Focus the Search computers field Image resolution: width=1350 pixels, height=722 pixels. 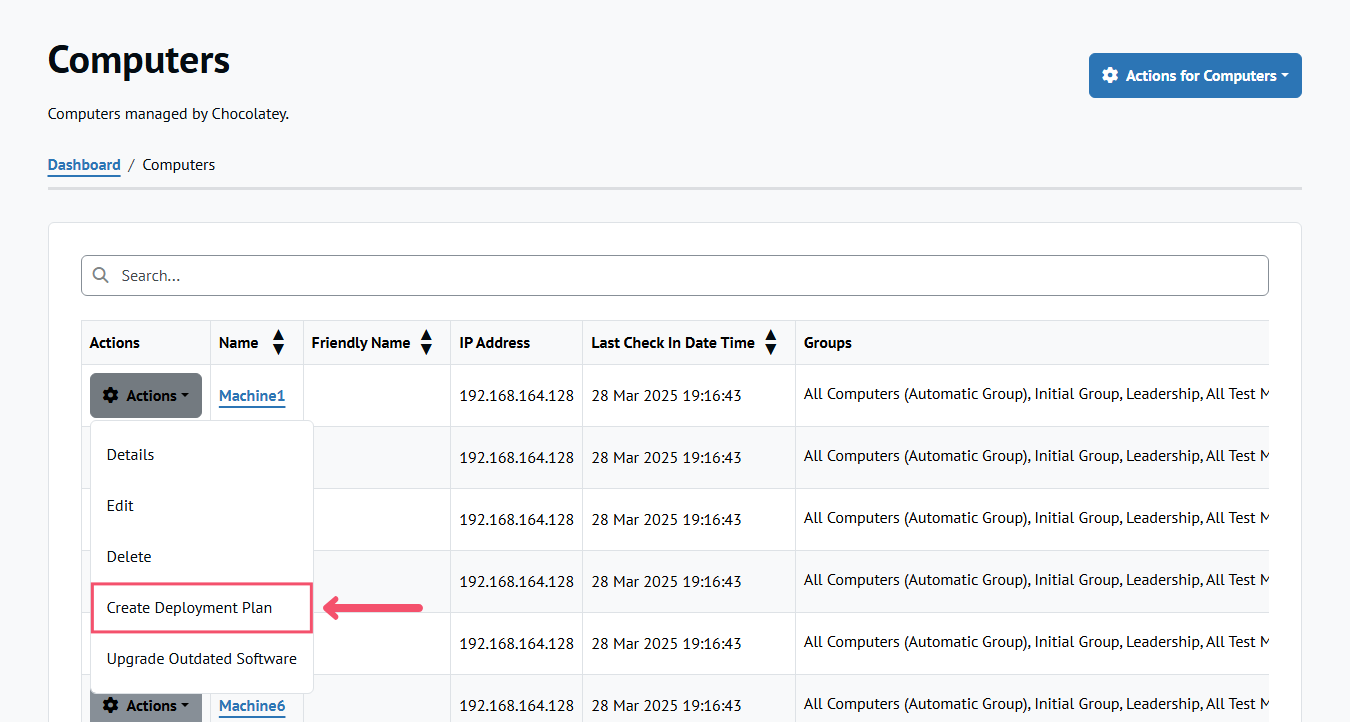(x=675, y=276)
